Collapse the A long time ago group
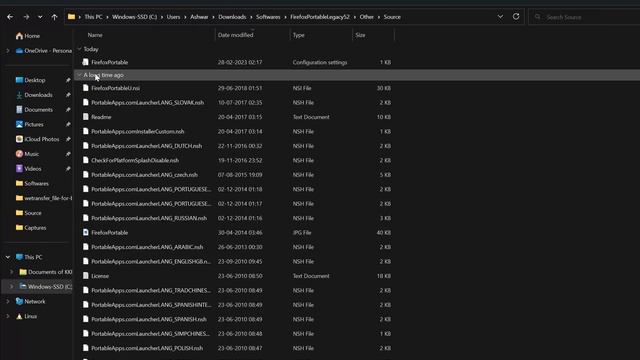Viewport: 640px width, 360px height. point(80,75)
